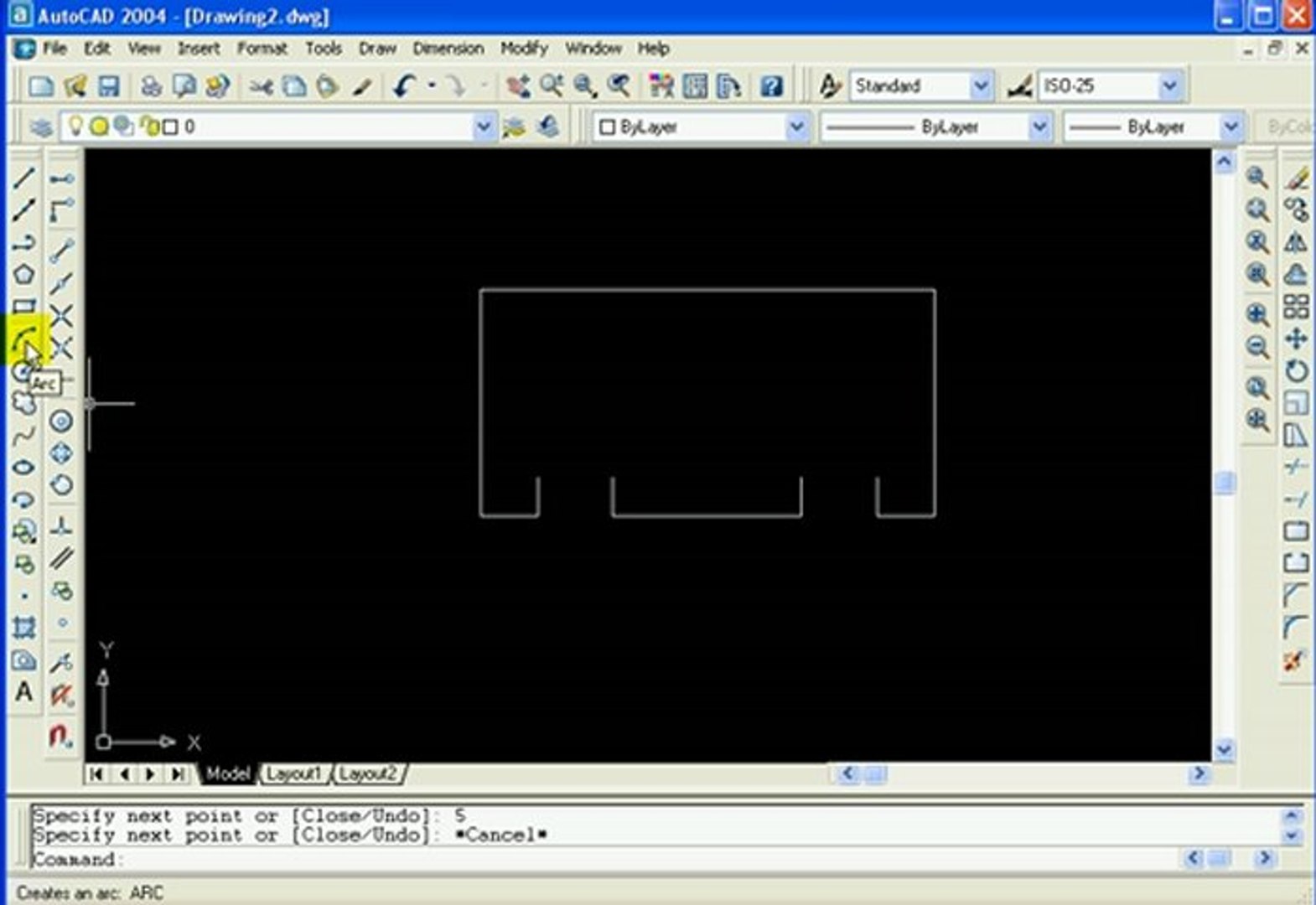The image size is (1316, 905).
Task: Click the Save floppy disk icon
Action: pyautogui.click(x=109, y=85)
